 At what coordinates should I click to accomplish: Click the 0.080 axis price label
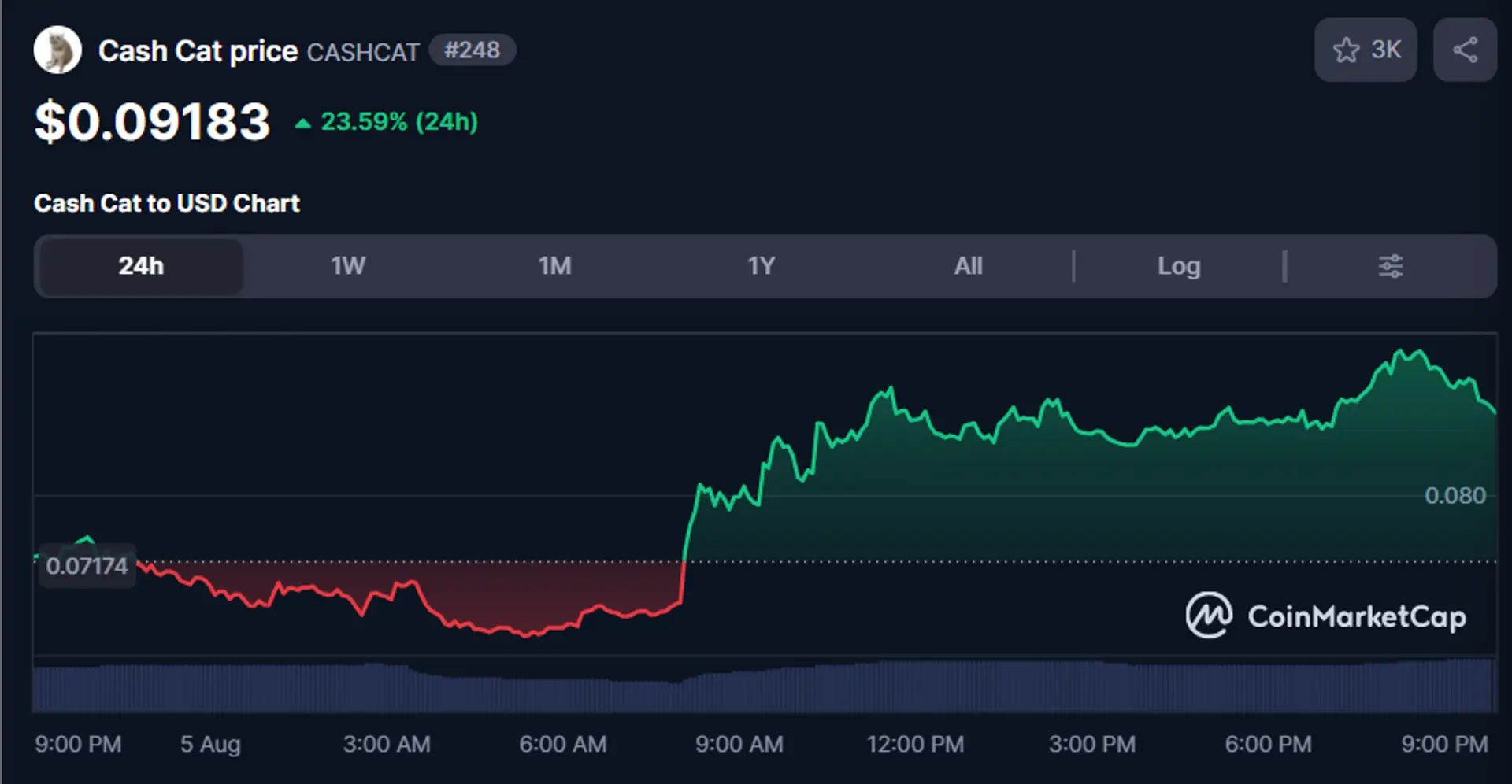[x=1455, y=496]
